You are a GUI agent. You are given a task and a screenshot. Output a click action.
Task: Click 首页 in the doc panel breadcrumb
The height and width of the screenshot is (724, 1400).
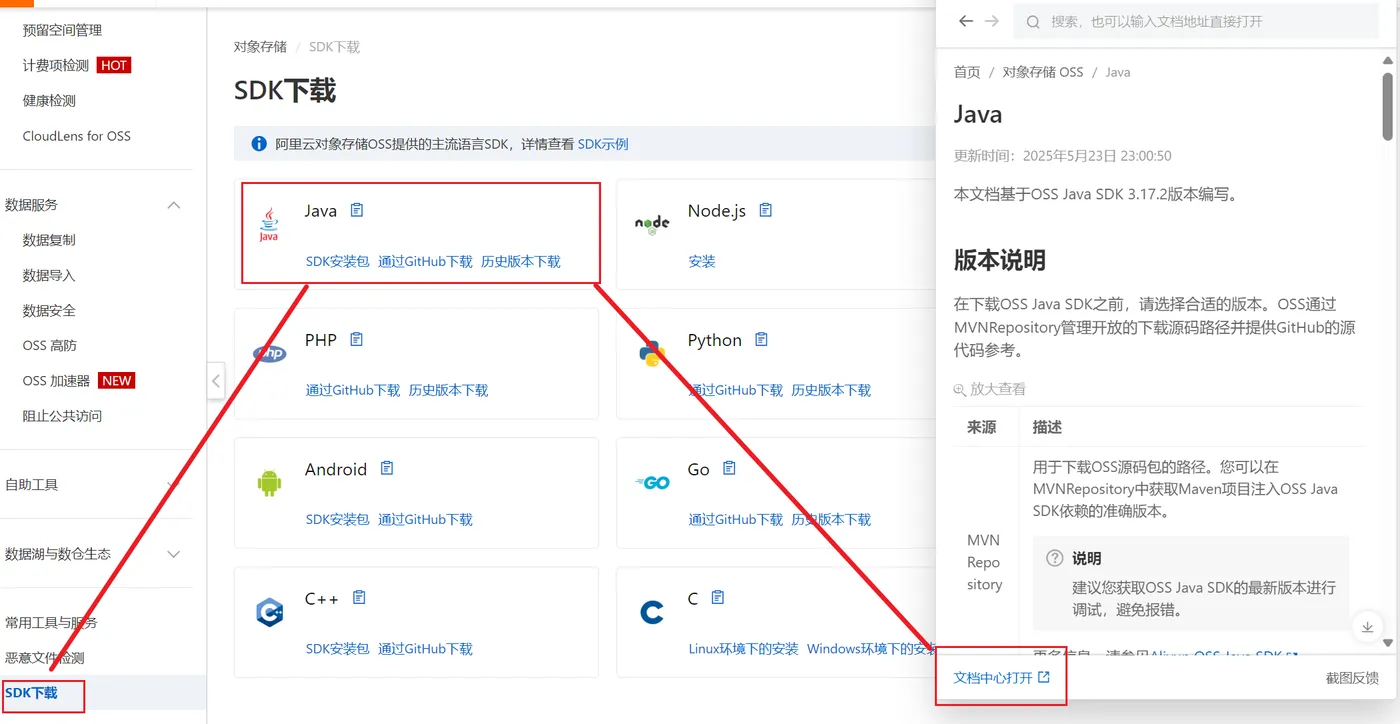967,72
